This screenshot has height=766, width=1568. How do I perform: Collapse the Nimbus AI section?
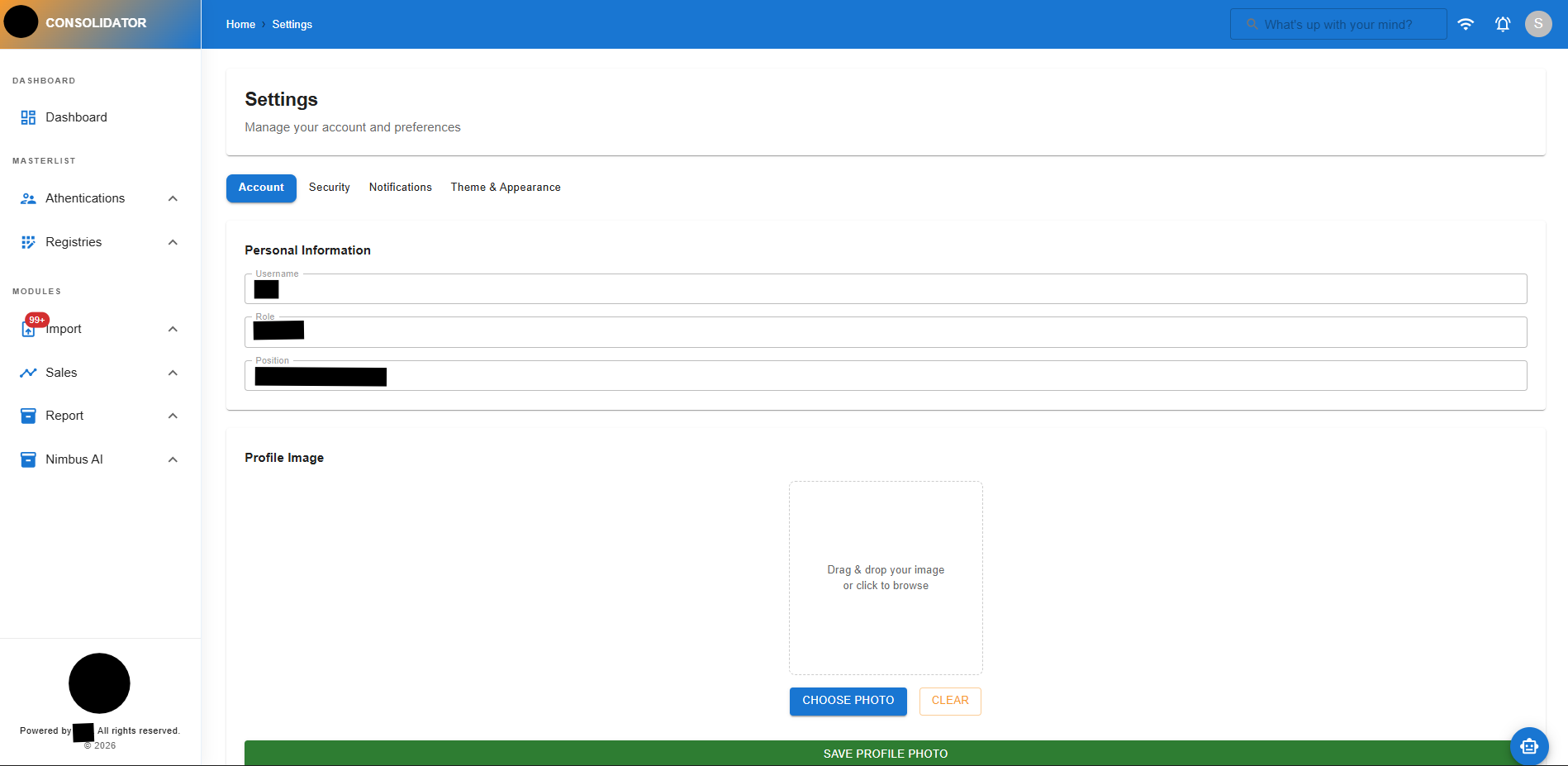[173, 459]
